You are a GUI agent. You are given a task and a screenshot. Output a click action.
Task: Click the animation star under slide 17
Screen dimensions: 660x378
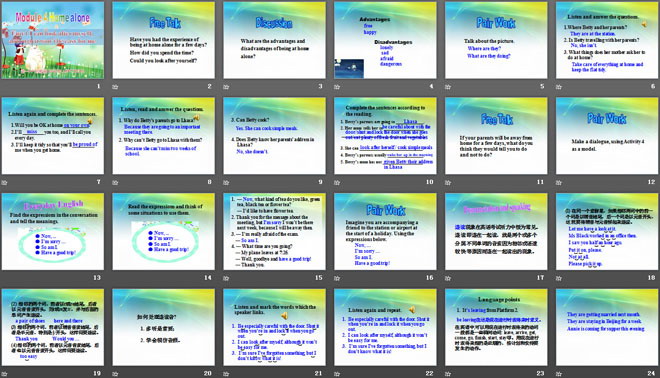pyautogui.click(x=448, y=278)
